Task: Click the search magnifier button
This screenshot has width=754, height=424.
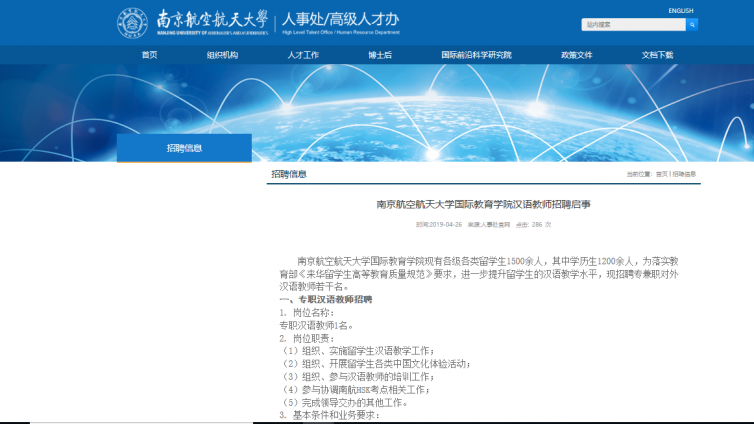Action: 692,25
